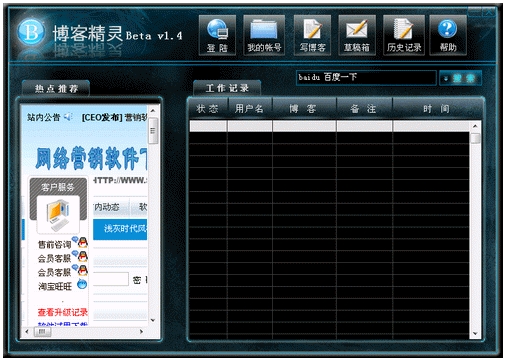
Task: Click the baidu 百度一下 search field
Action: [x=366, y=78]
